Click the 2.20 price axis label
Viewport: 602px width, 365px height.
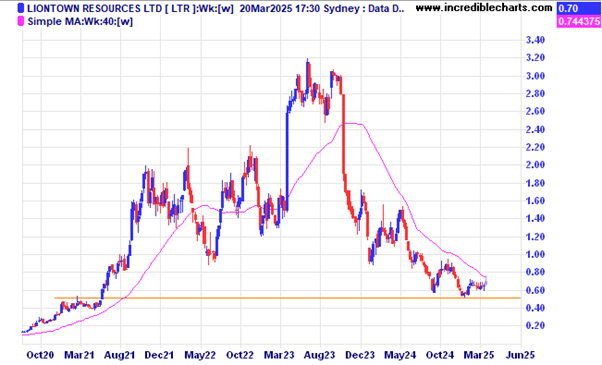pos(535,147)
